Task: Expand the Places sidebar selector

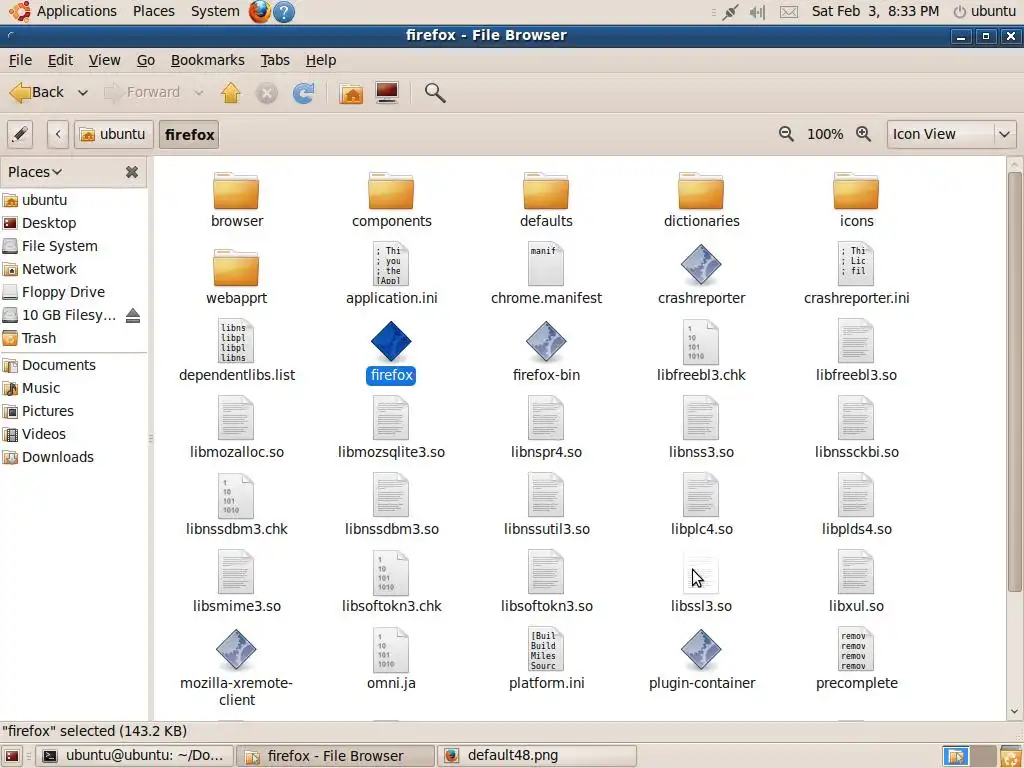Action: pyautogui.click(x=35, y=172)
